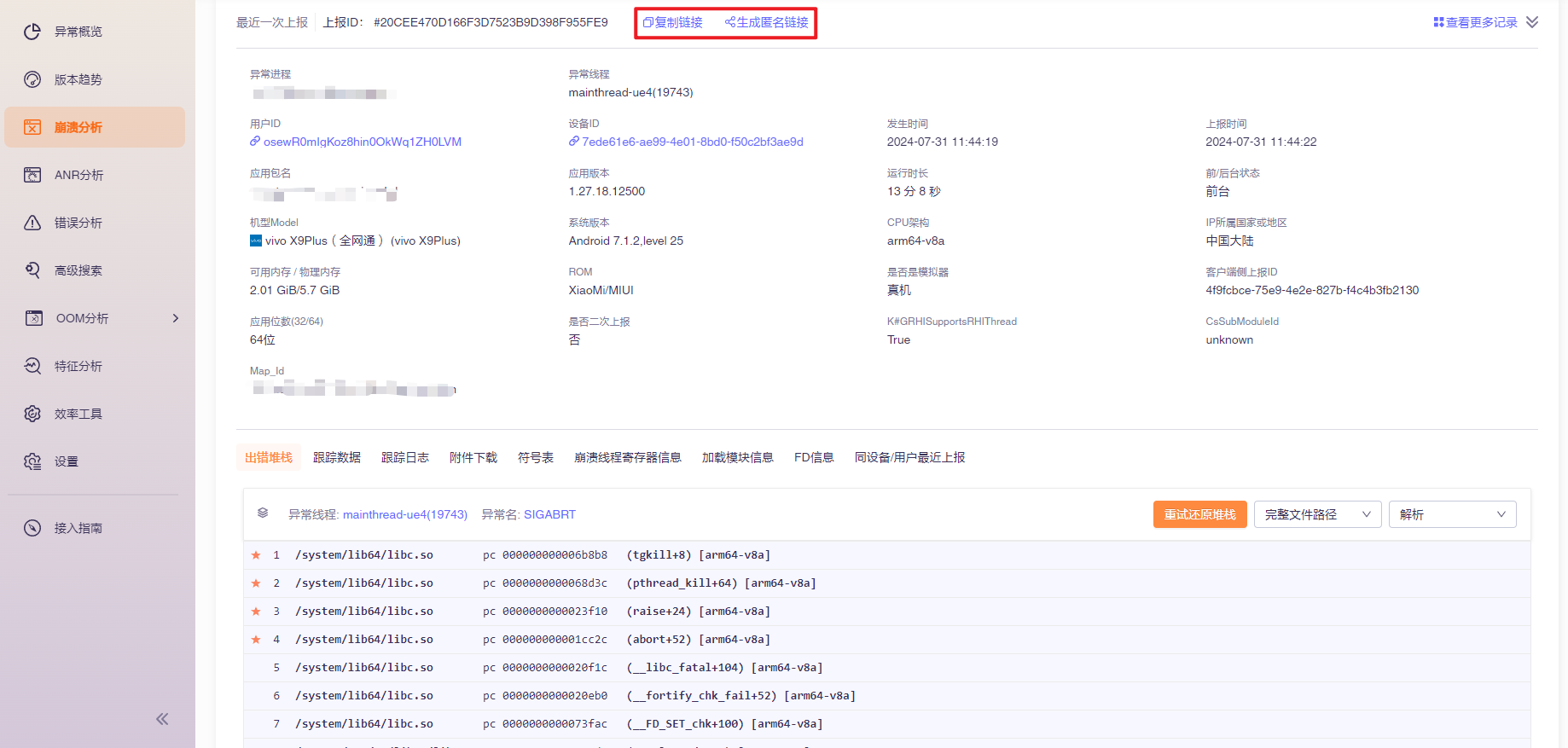Screen dimensions: 1568x748
Task: Click the 复制链接 link
Action: 673,22
